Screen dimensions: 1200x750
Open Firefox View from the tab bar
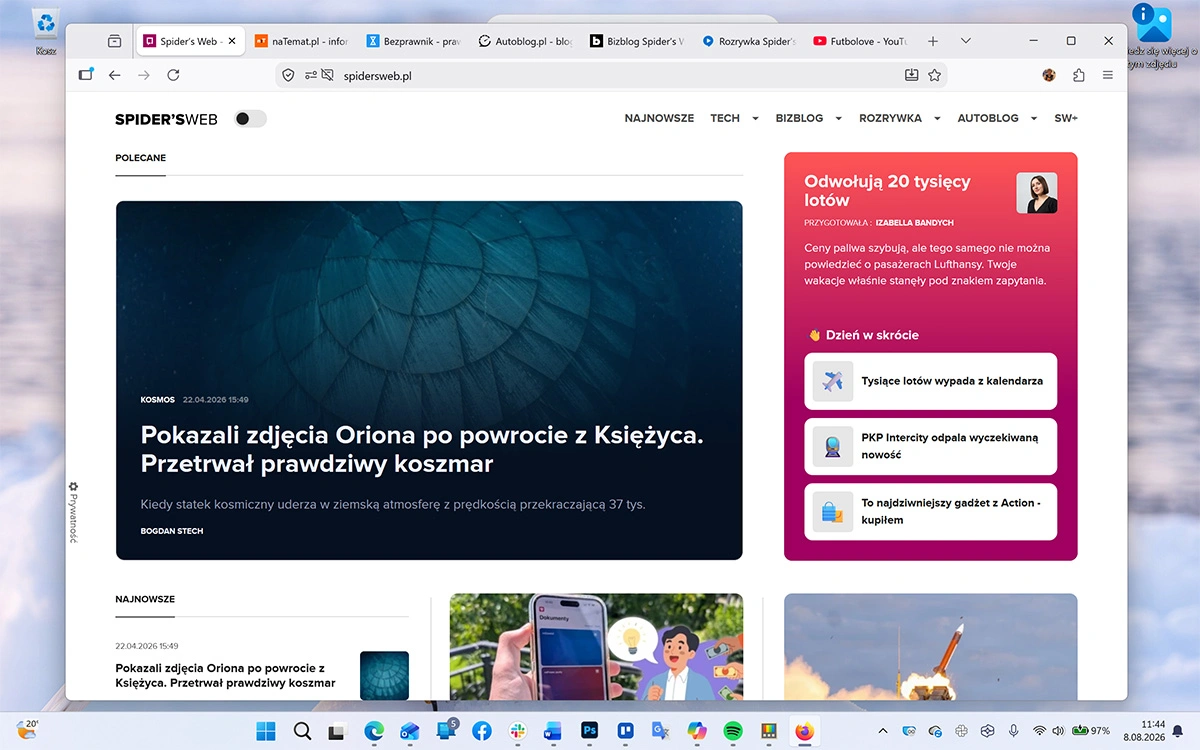pyautogui.click(x=114, y=41)
